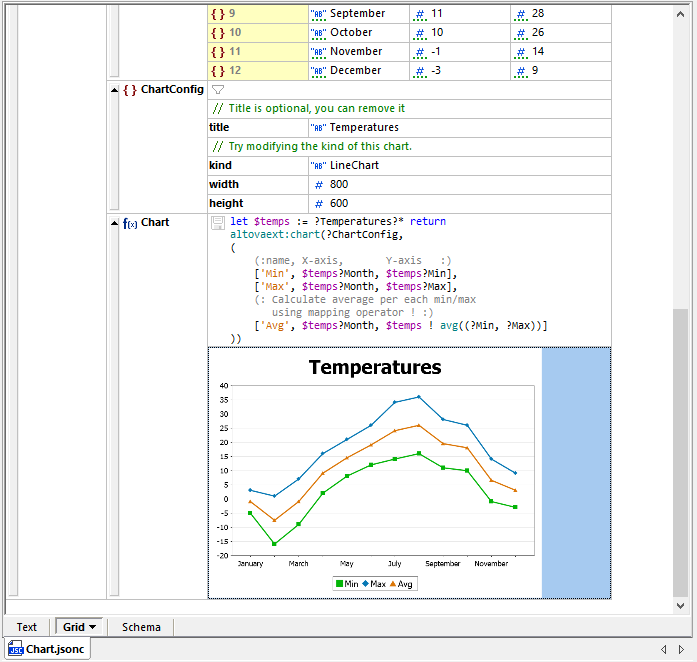
Task: Collapse the Chart function node
Action: [x=113, y=223]
